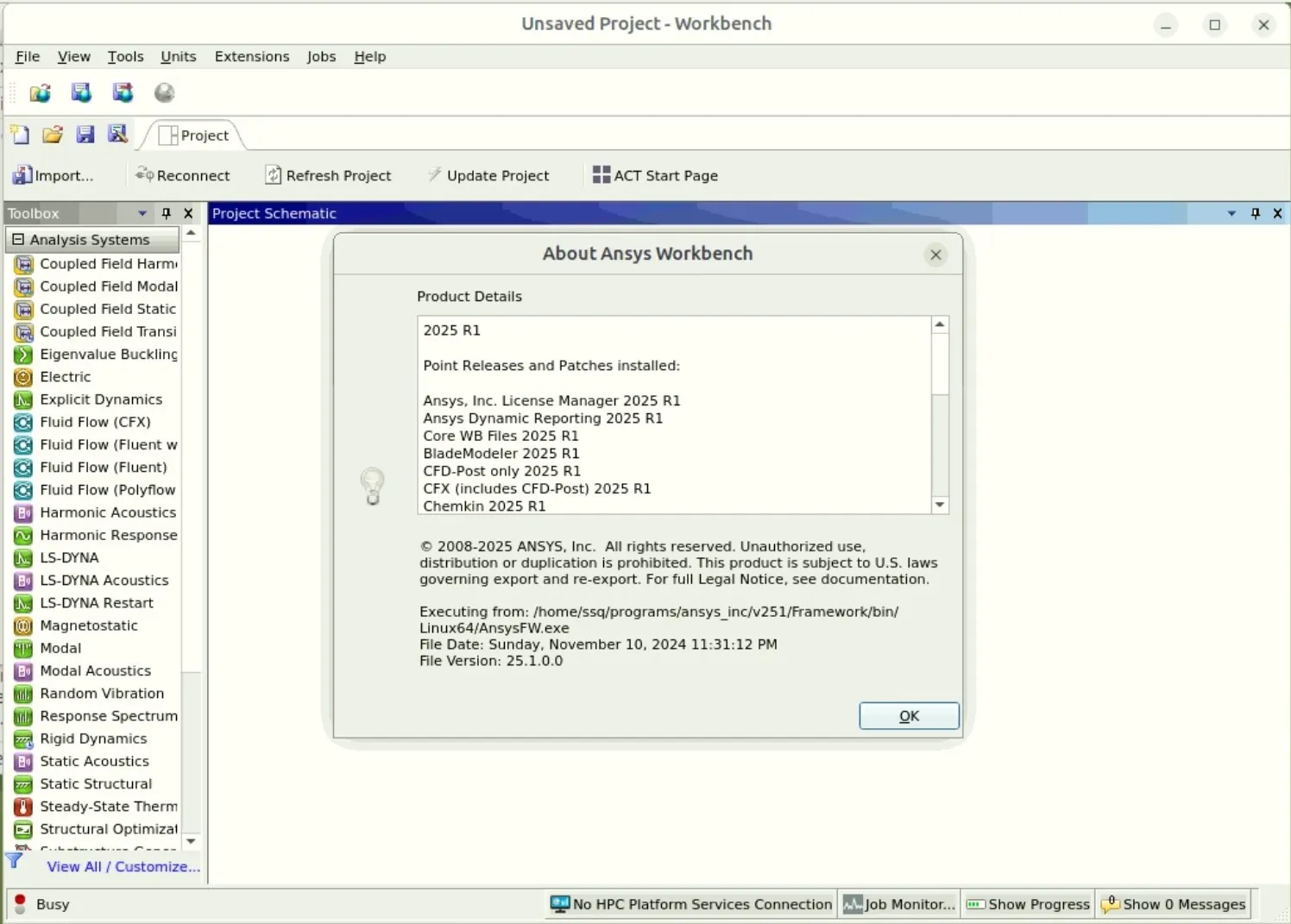Select the Project tab
The width and height of the screenshot is (1291, 924).
[194, 135]
